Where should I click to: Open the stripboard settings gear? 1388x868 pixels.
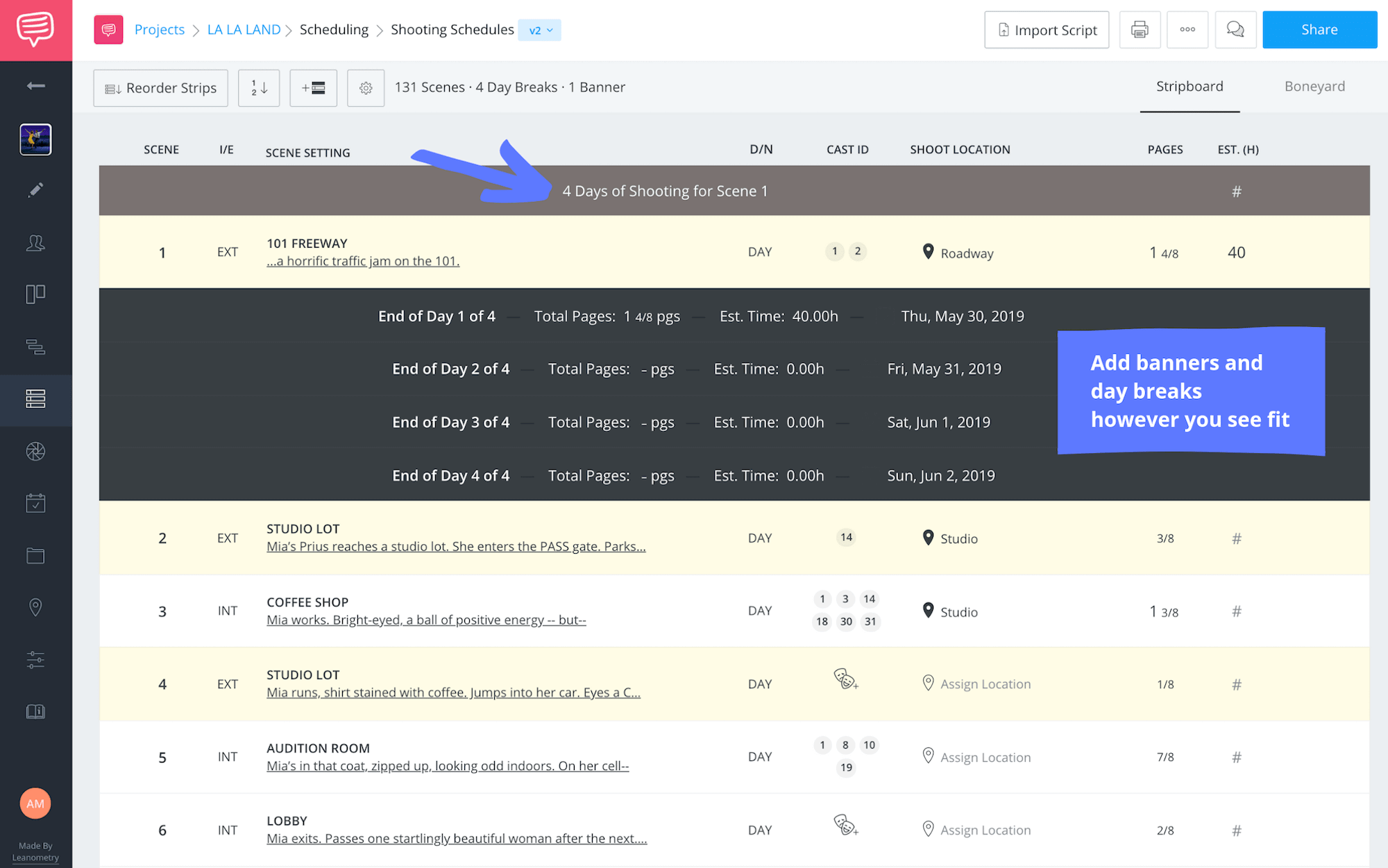tap(366, 88)
